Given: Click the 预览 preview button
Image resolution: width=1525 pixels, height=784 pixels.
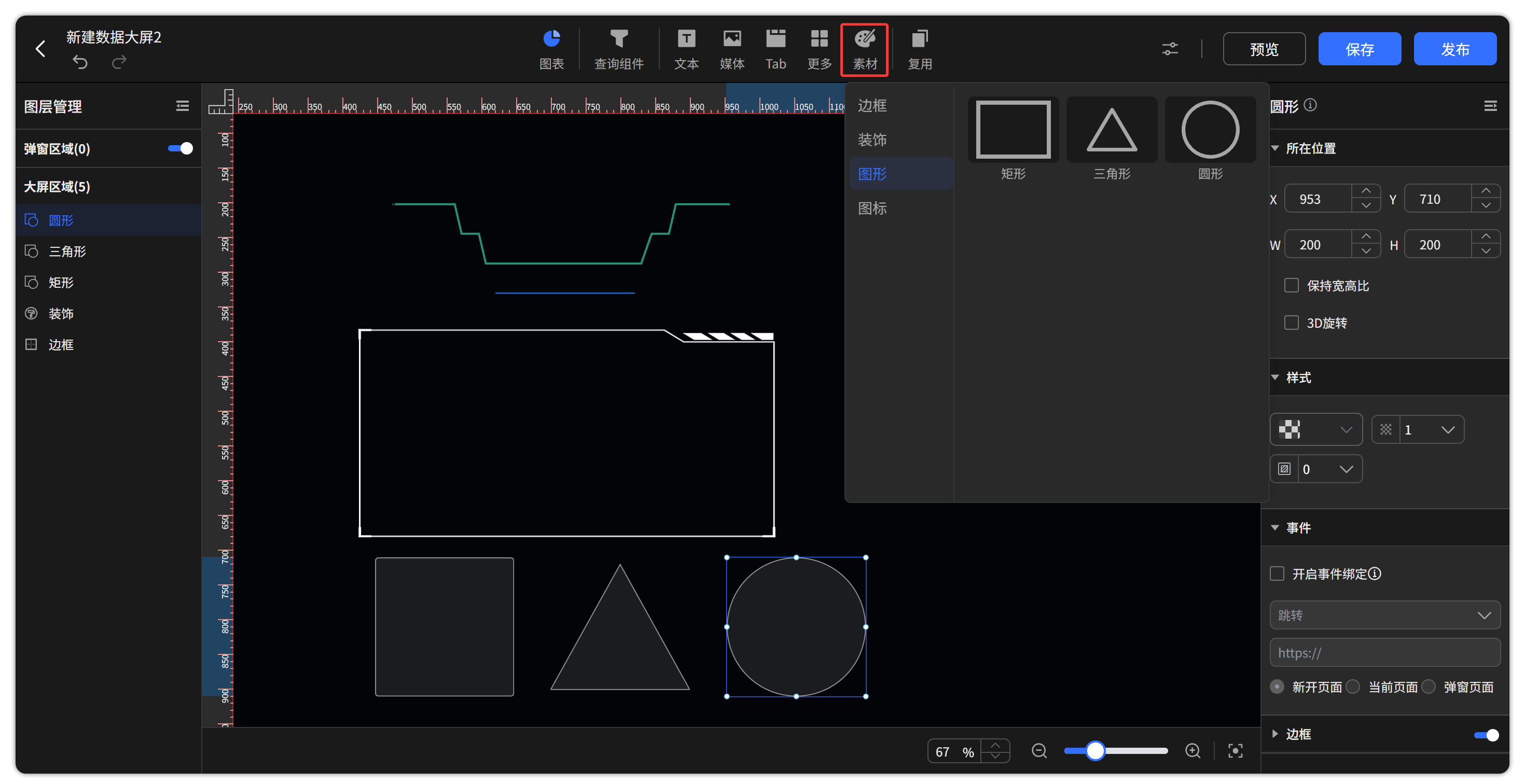Looking at the screenshot, I should (x=1264, y=49).
